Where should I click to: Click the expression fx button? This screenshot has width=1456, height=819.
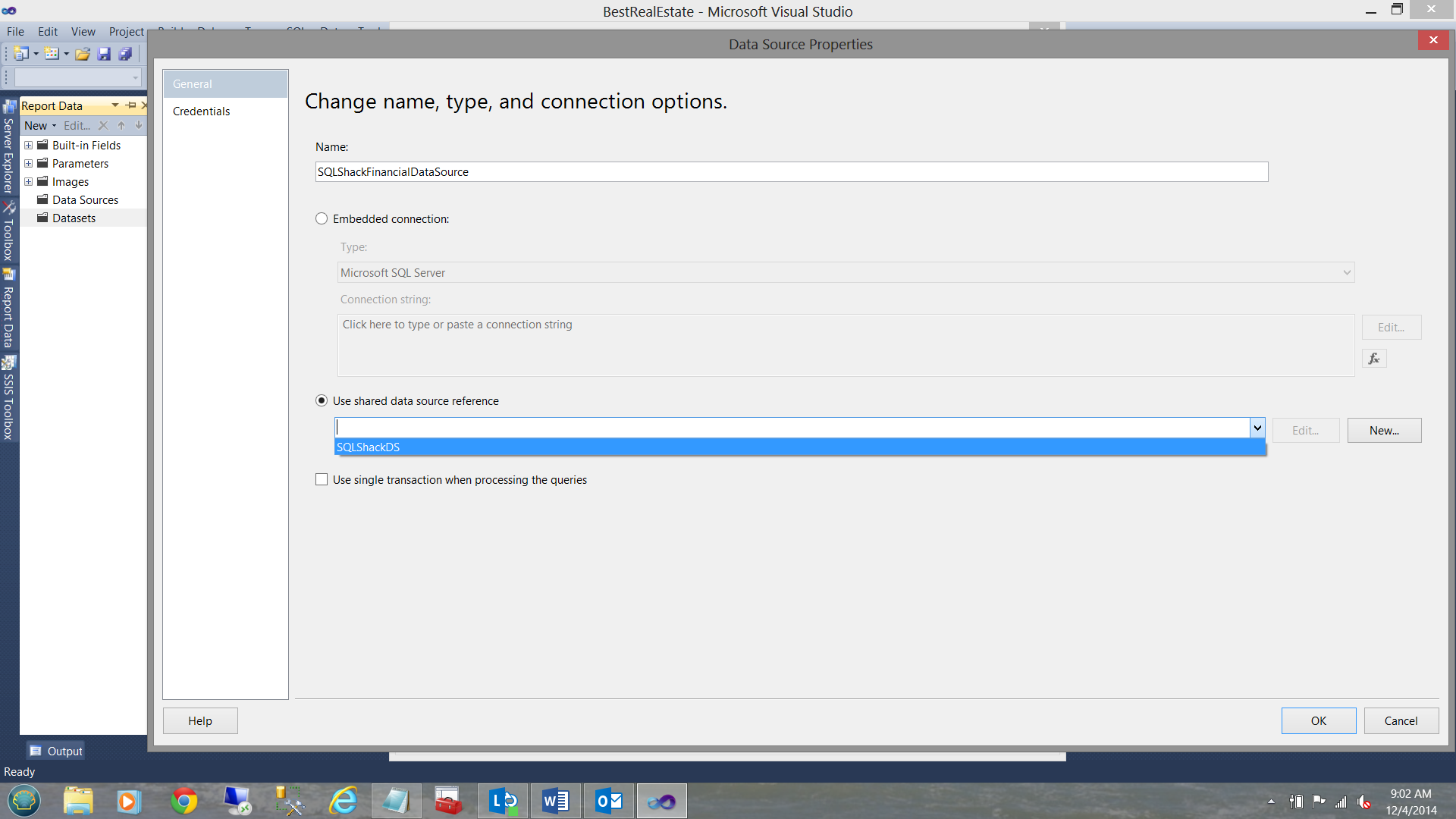pyautogui.click(x=1373, y=359)
